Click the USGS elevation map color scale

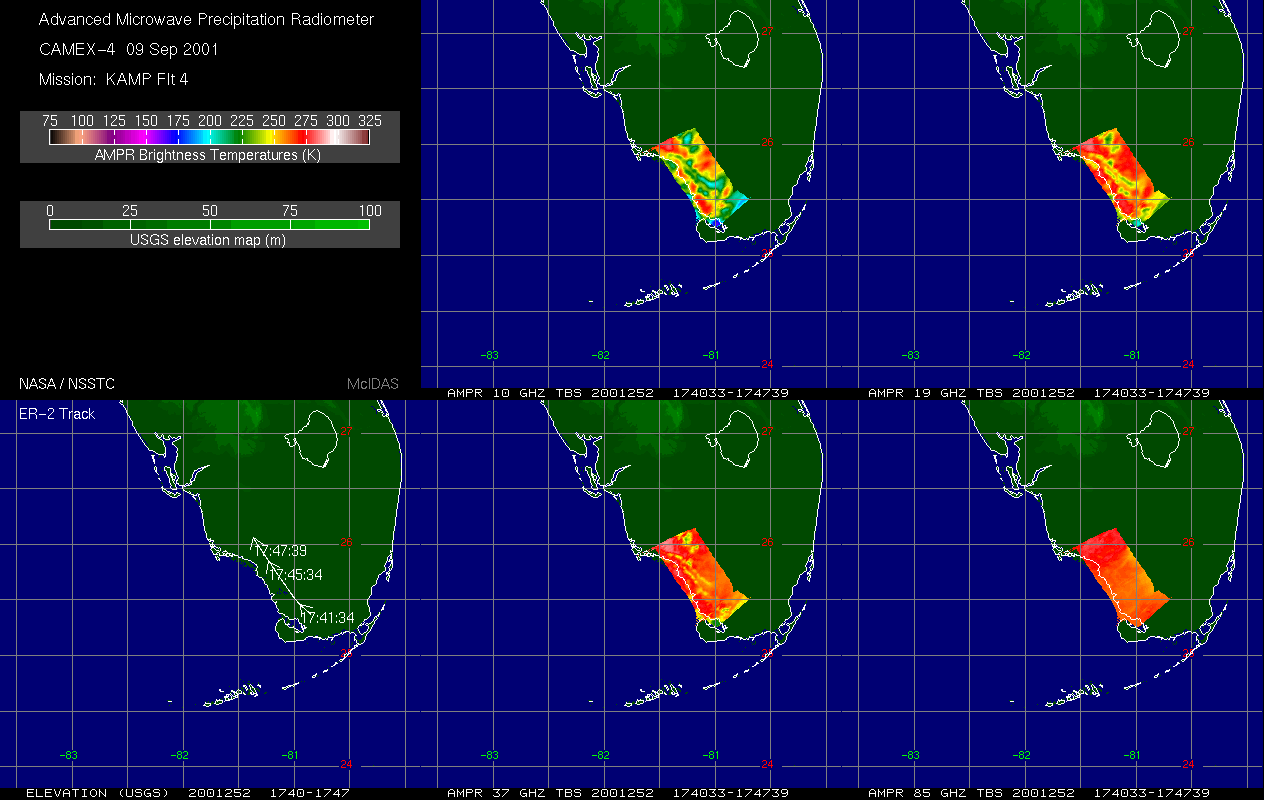pos(210,225)
